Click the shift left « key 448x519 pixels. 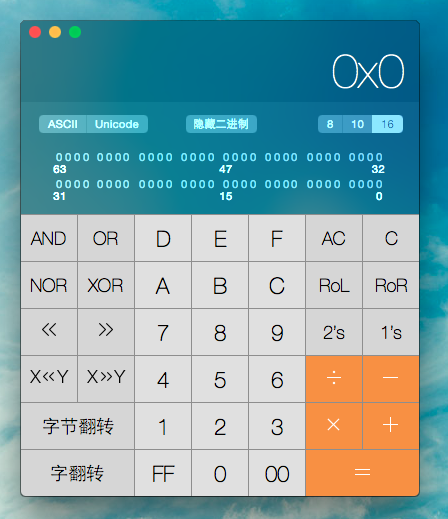pos(49,332)
